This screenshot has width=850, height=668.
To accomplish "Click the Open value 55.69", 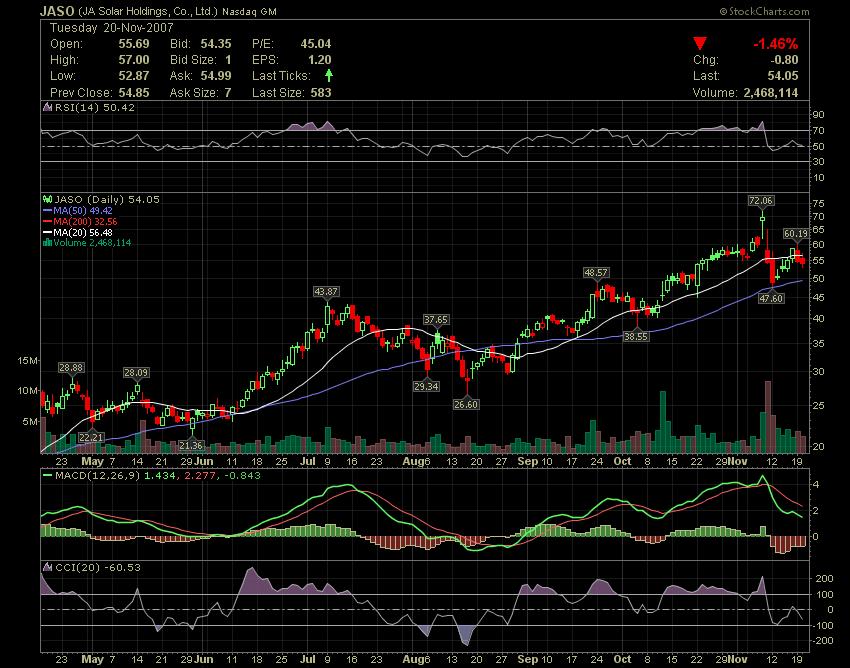I will click(x=134, y=44).
